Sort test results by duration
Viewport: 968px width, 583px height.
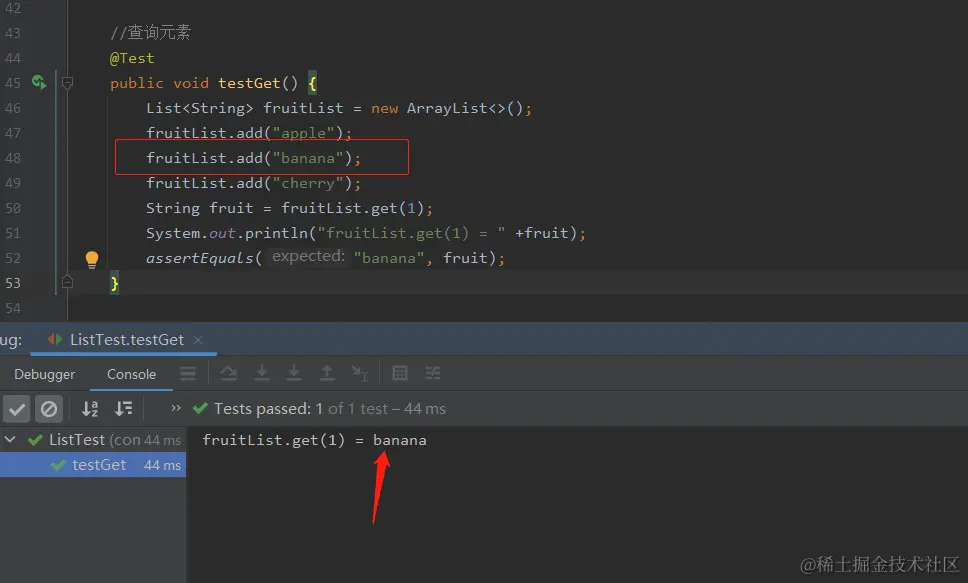[123, 408]
